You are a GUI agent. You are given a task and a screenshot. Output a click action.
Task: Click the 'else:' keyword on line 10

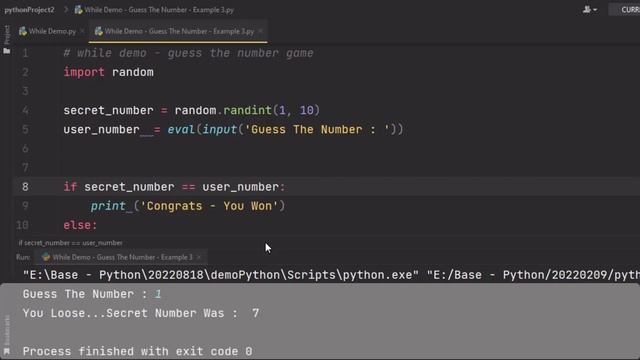point(80,225)
